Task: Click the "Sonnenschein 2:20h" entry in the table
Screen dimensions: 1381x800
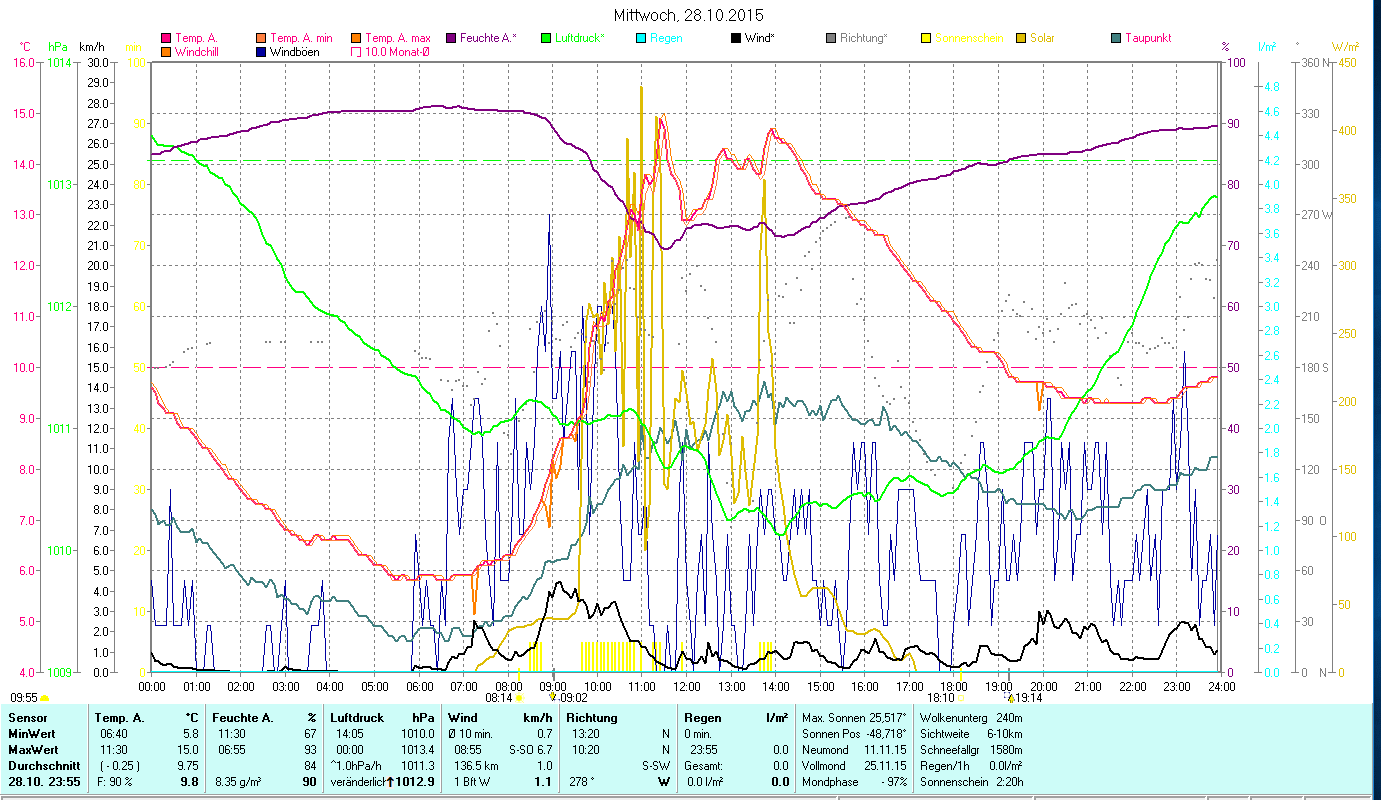Action: pyautogui.click(x=970, y=781)
